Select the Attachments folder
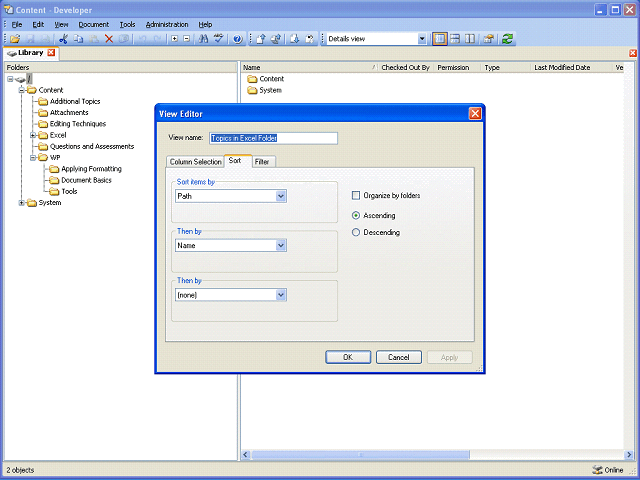The width and height of the screenshot is (640, 480). [x=69, y=113]
